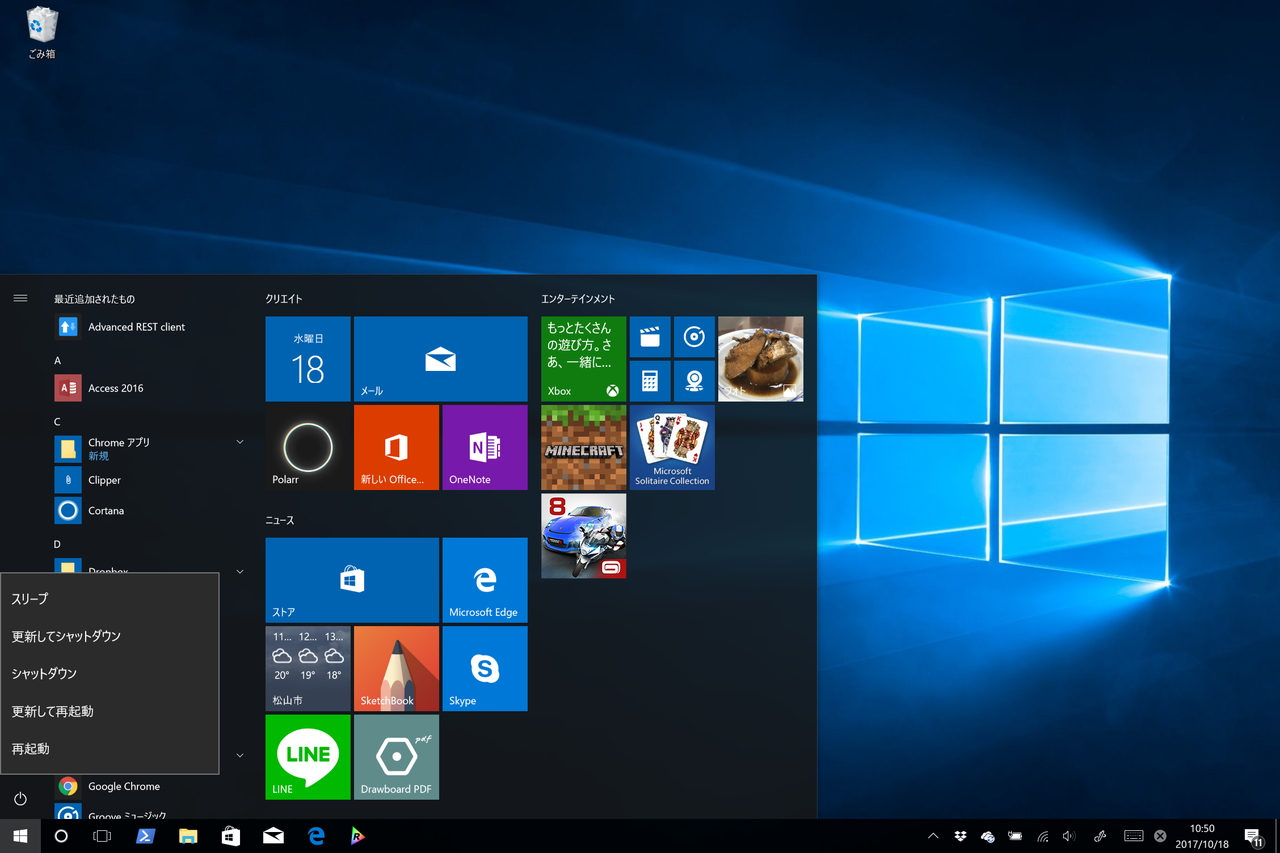Jump to the letter A section header

point(57,360)
